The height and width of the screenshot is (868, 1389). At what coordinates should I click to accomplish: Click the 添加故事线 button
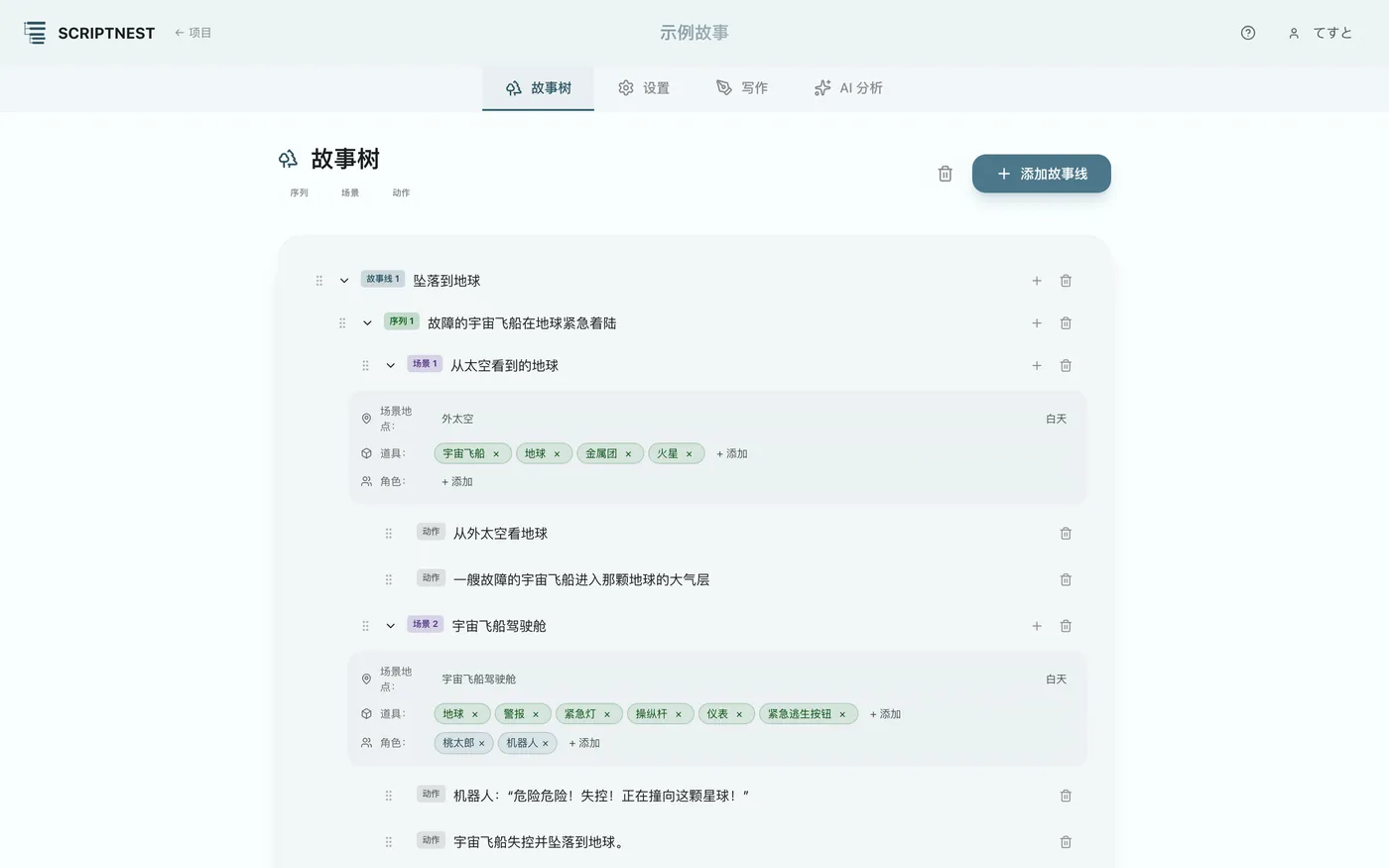[x=1042, y=174]
